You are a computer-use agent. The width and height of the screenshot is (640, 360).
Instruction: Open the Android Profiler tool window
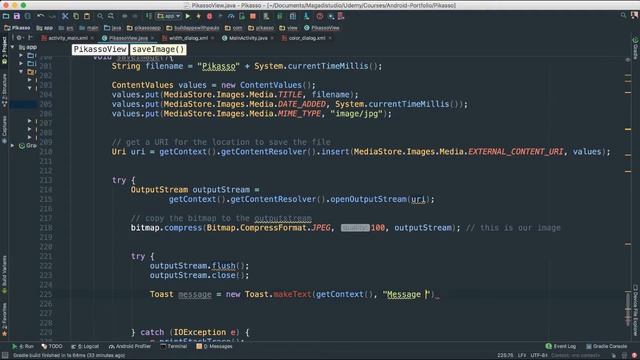(x=130, y=346)
